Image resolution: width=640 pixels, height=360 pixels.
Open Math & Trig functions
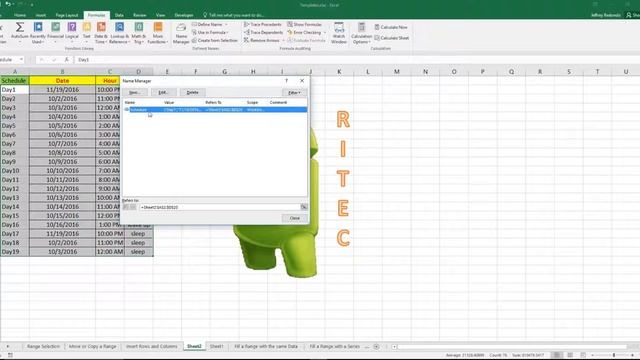pyautogui.click(x=138, y=33)
